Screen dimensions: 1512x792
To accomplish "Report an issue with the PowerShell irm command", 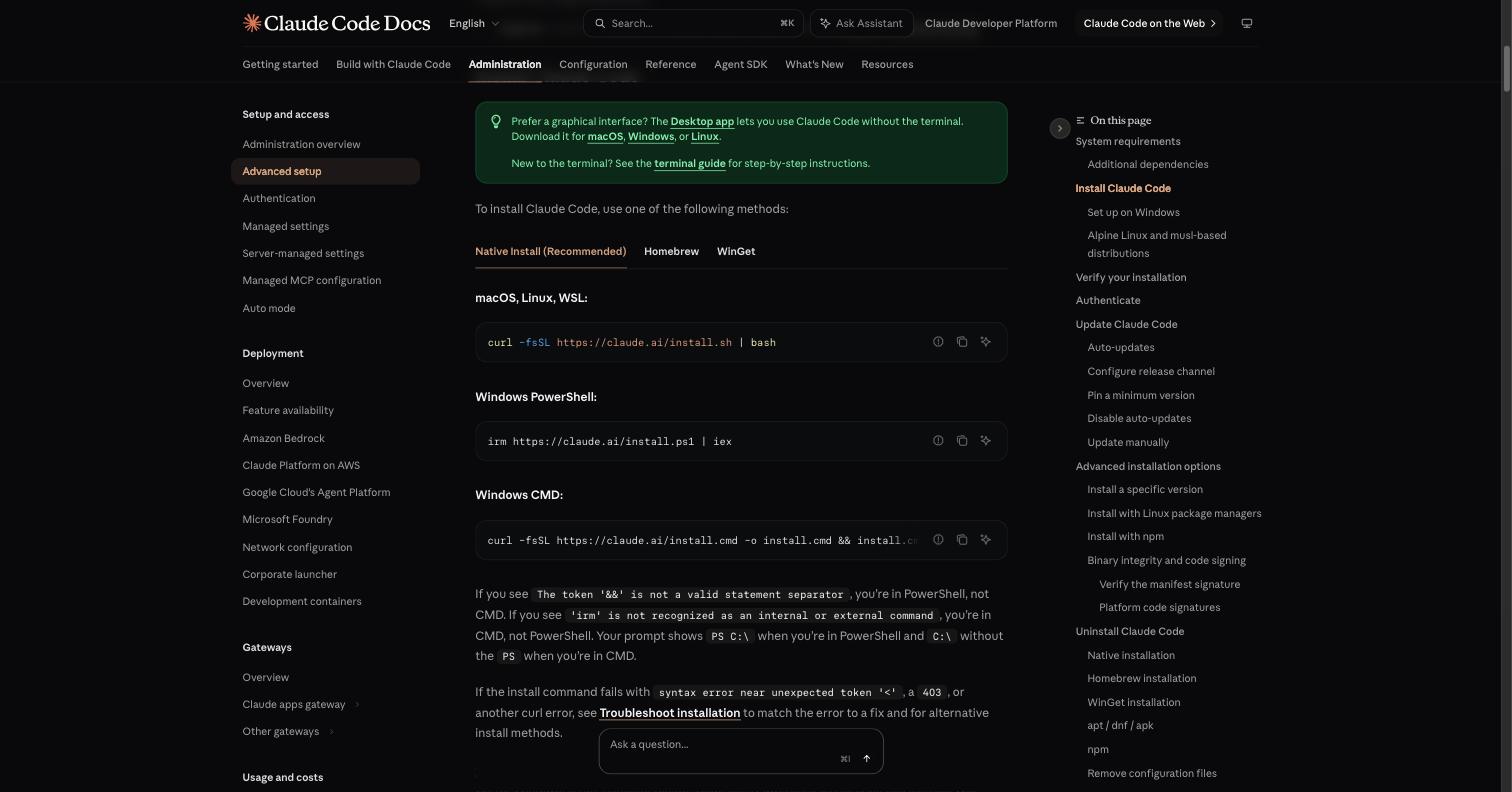I will click(938, 441).
